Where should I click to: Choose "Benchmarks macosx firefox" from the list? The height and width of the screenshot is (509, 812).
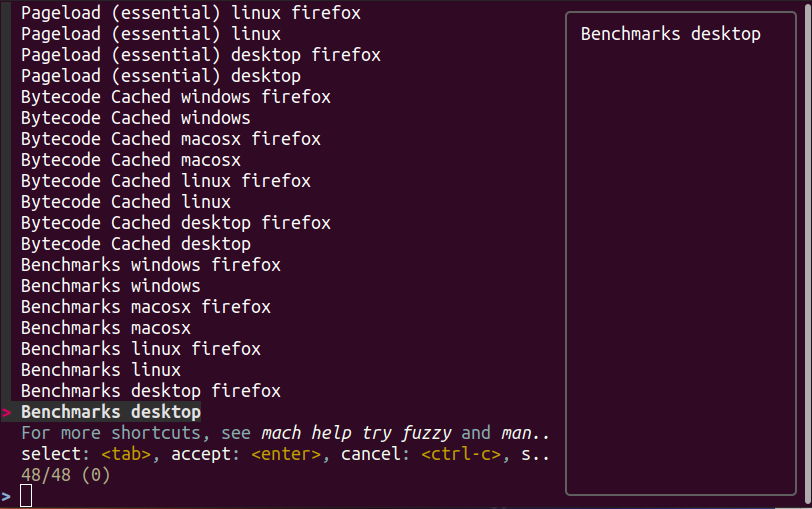[145, 307]
